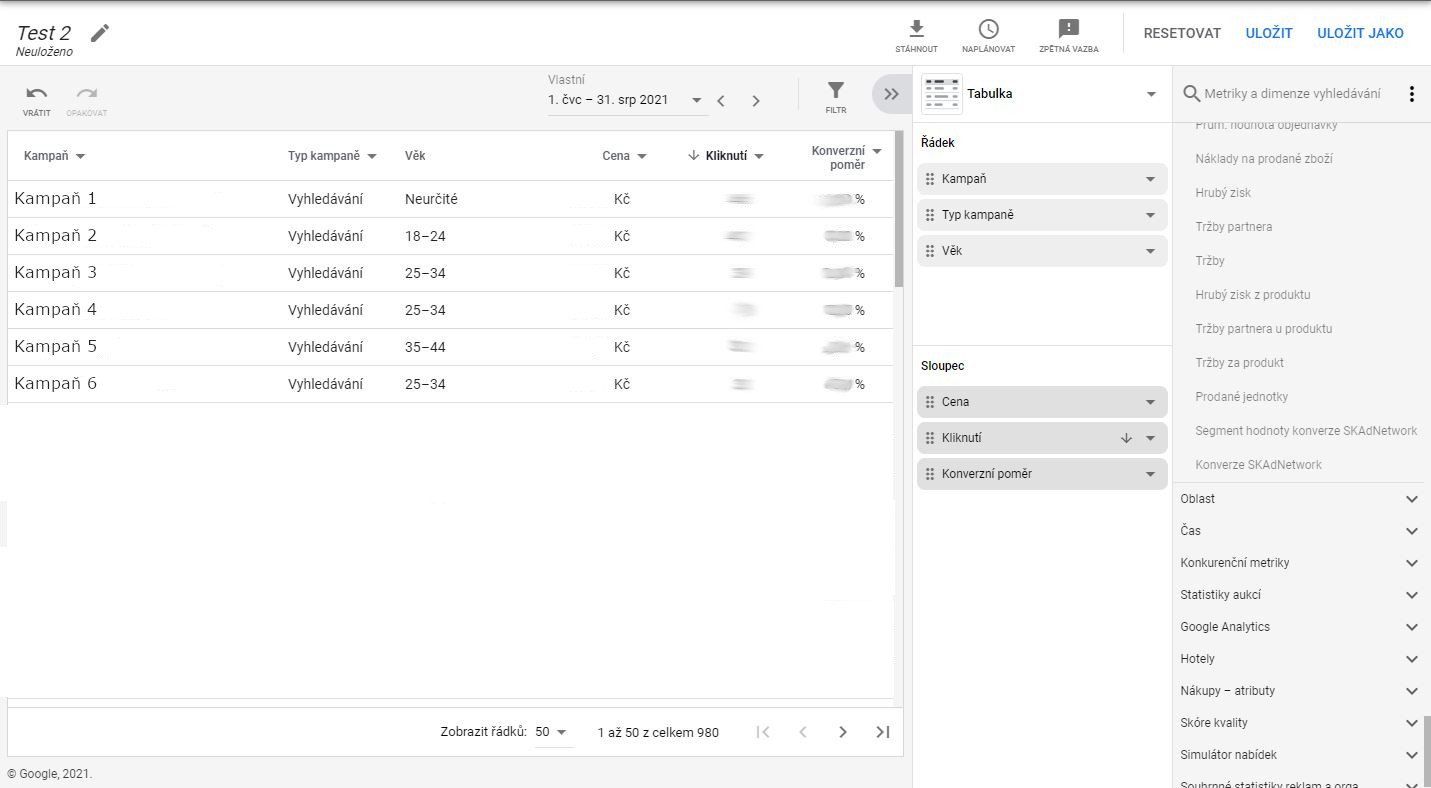This screenshot has width=1431, height=788.
Task: Go to the last page of table
Action: tap(883, 732)
